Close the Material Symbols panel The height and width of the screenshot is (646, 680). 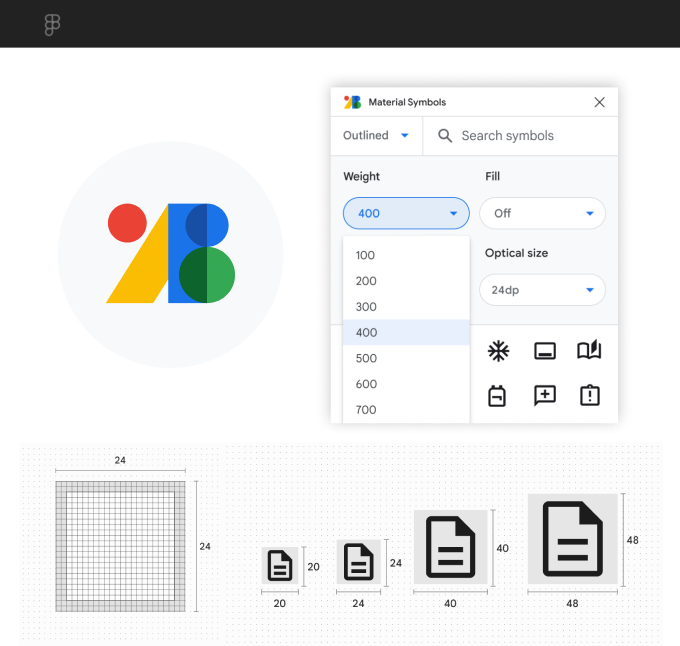coord(599,102)
